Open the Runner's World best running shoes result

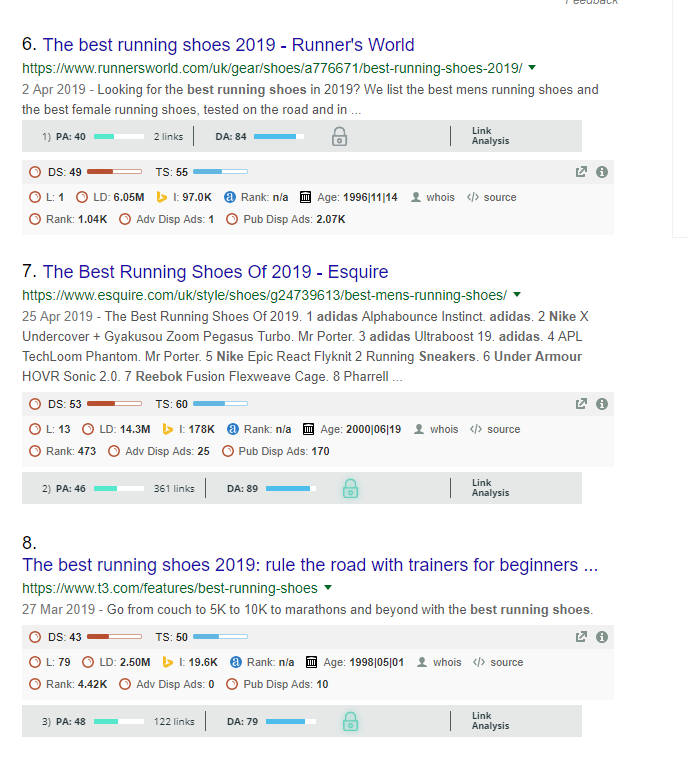pos(228,45)
